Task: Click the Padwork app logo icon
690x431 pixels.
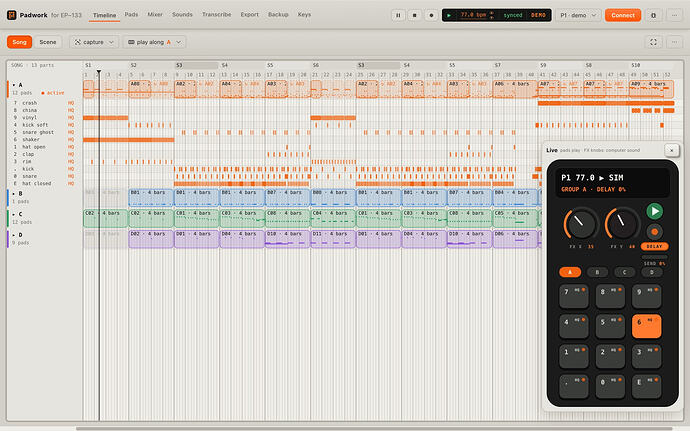Action: 11,15
